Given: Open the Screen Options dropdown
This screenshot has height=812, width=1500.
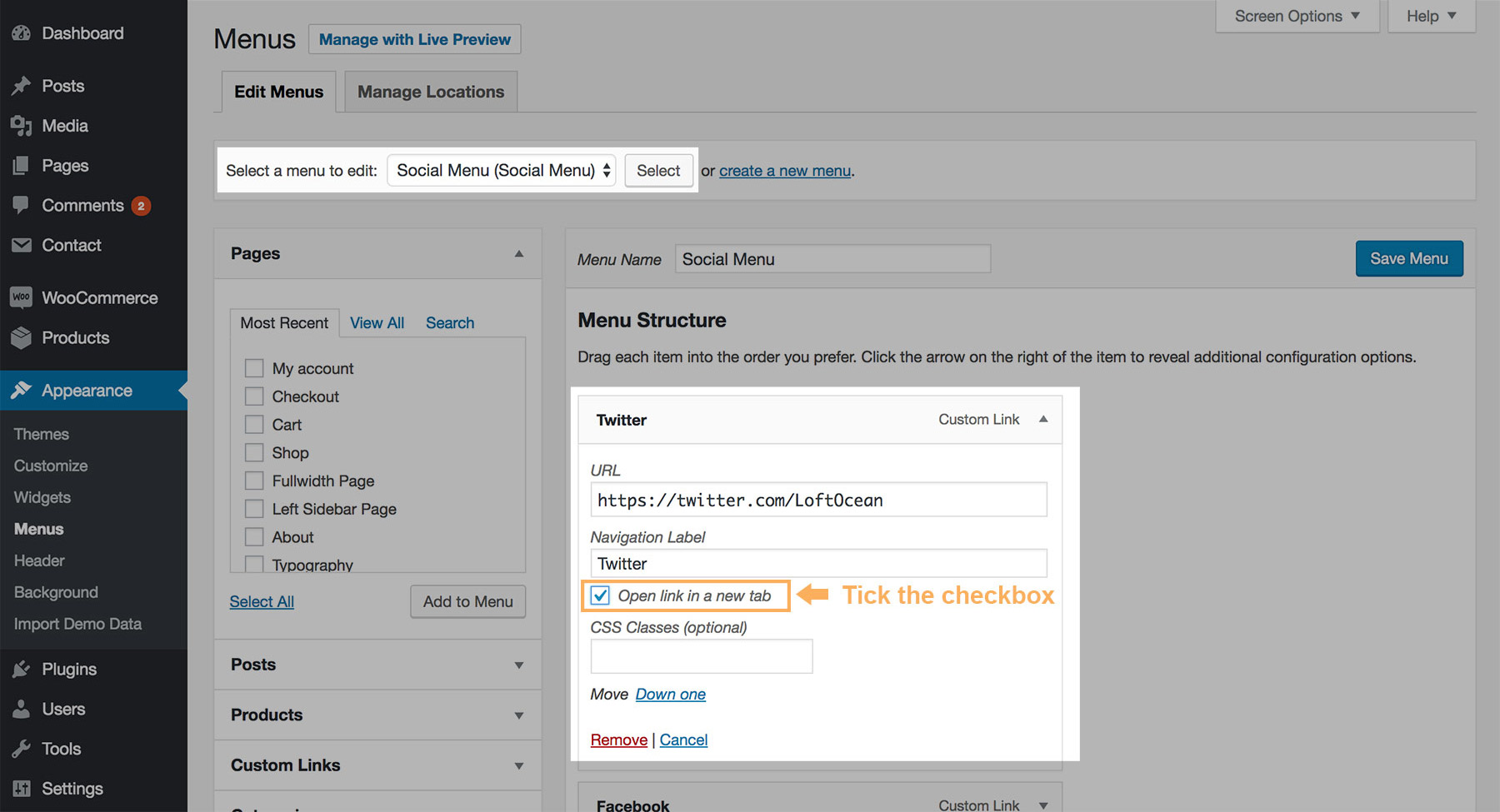Looking at the screenshot, I should (1297, 16).
